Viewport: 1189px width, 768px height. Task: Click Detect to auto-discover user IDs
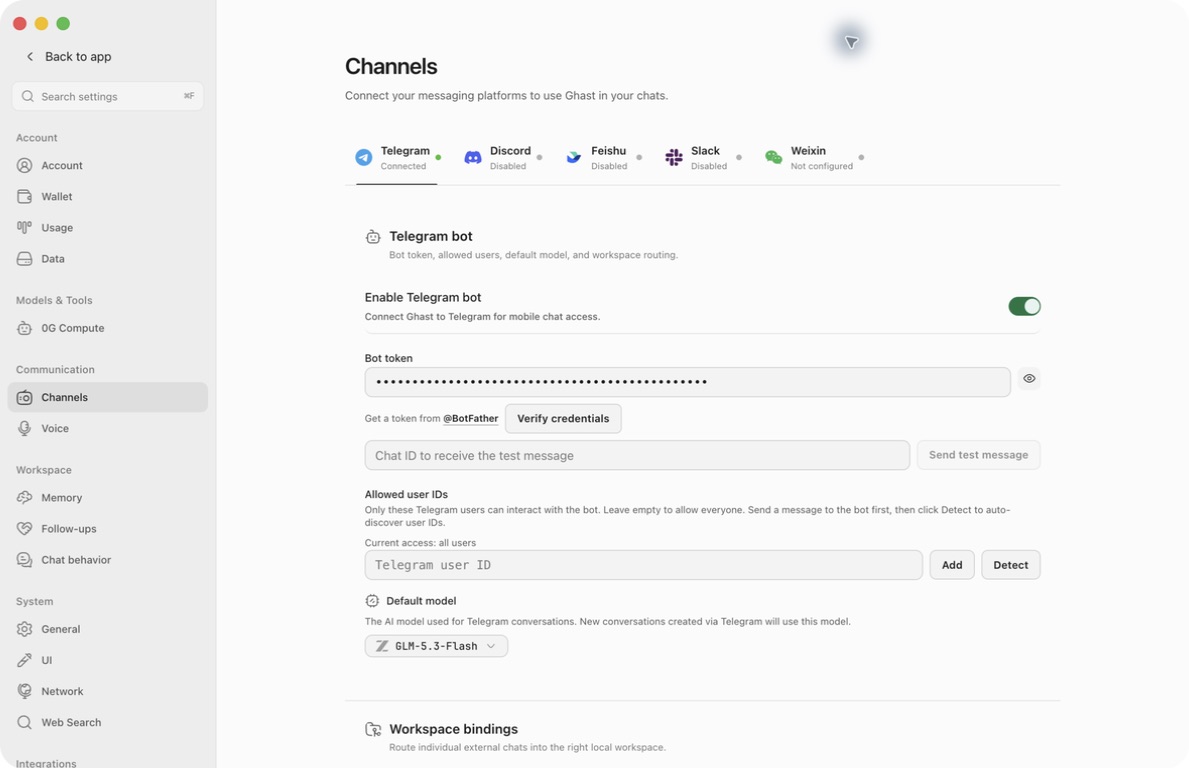(x=1010, y=565)
